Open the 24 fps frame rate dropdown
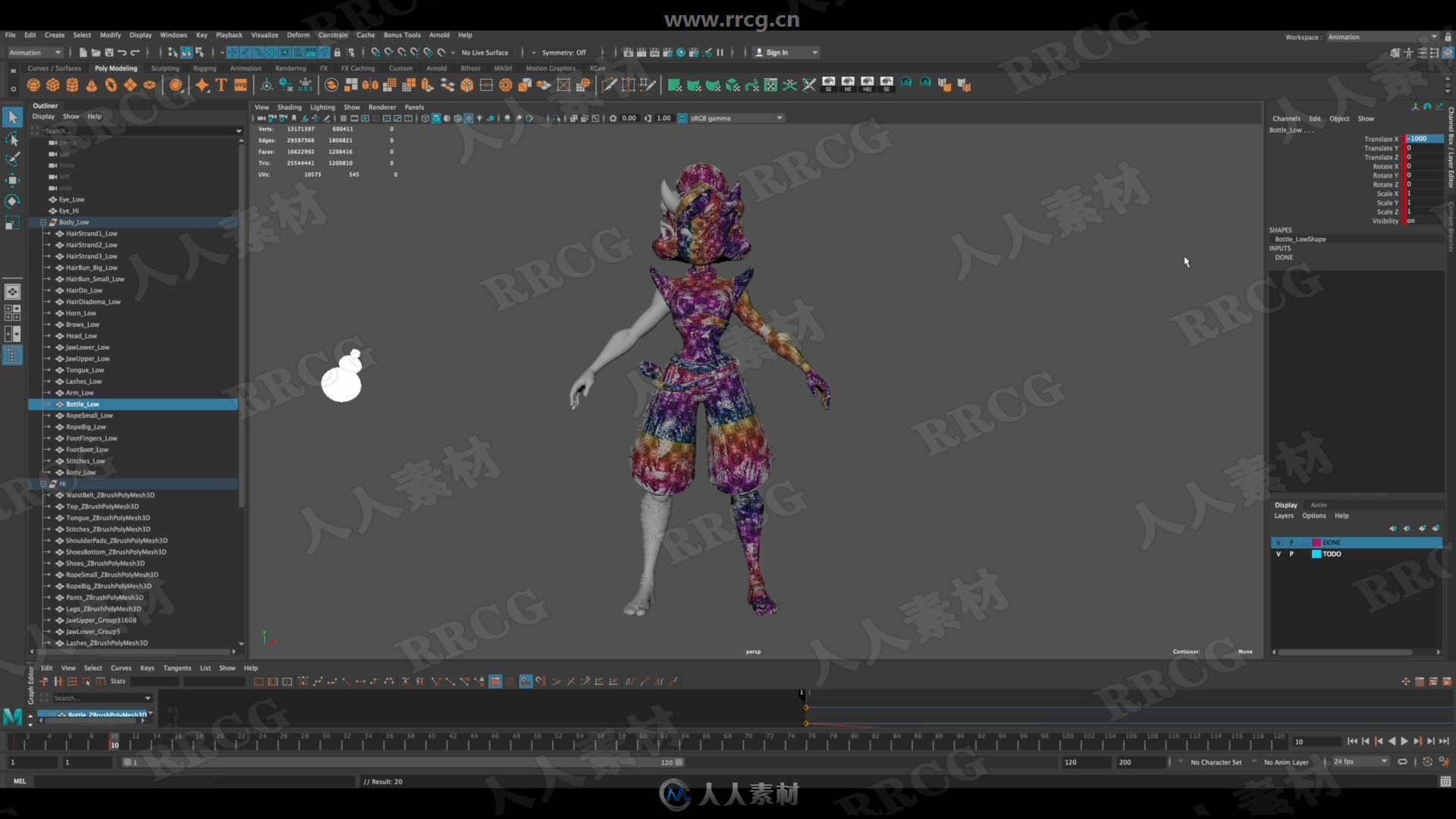 (x=1360, y=762)
